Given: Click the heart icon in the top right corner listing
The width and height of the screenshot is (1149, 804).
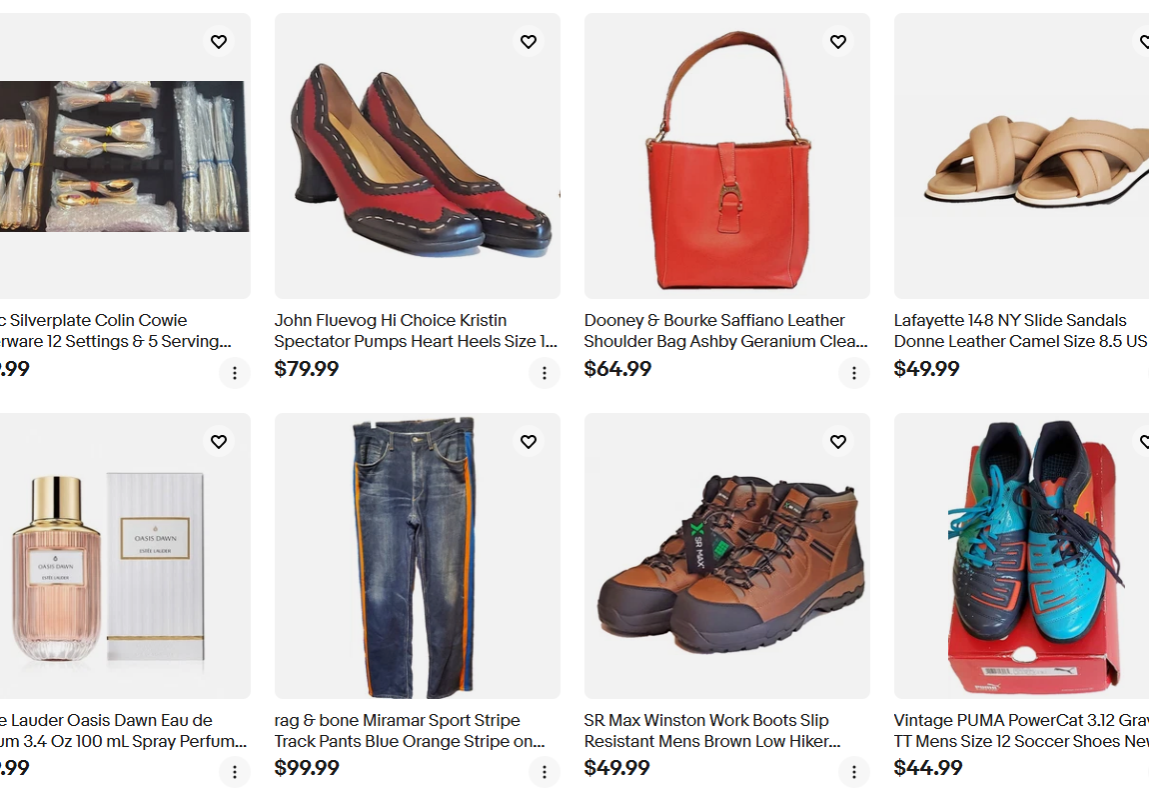Looking at the screenshot, I should 1143,41.
